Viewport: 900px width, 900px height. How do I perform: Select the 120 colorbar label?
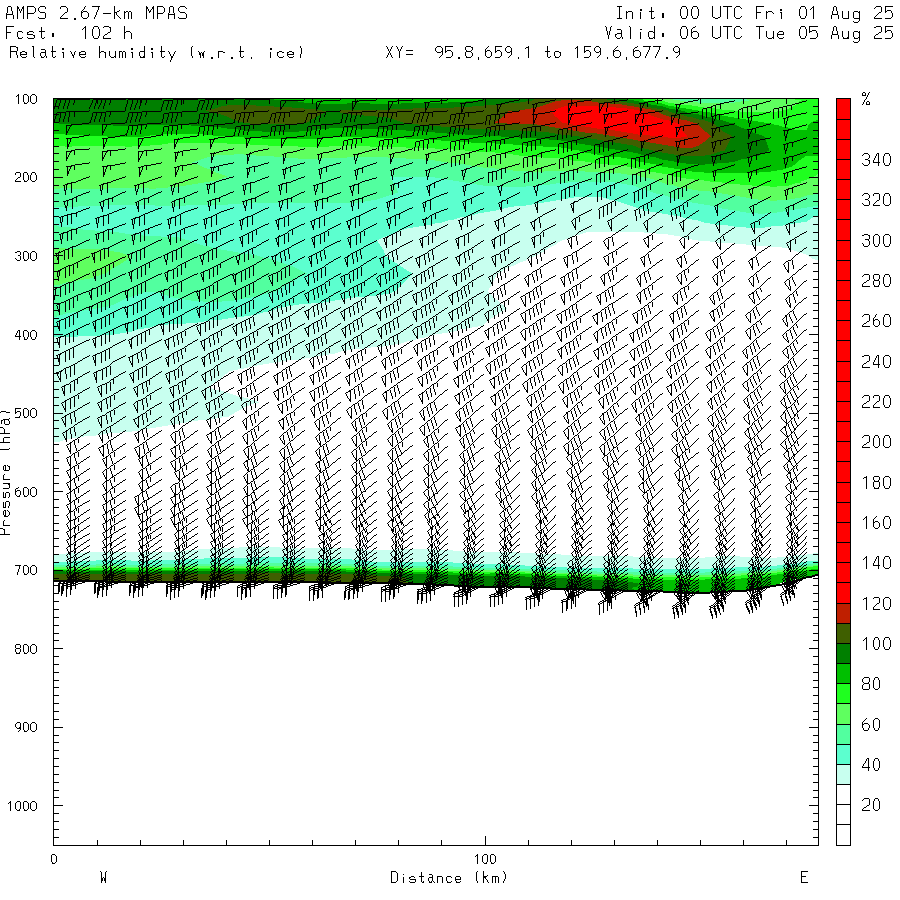pyautogui.click(x=876, y=604)
